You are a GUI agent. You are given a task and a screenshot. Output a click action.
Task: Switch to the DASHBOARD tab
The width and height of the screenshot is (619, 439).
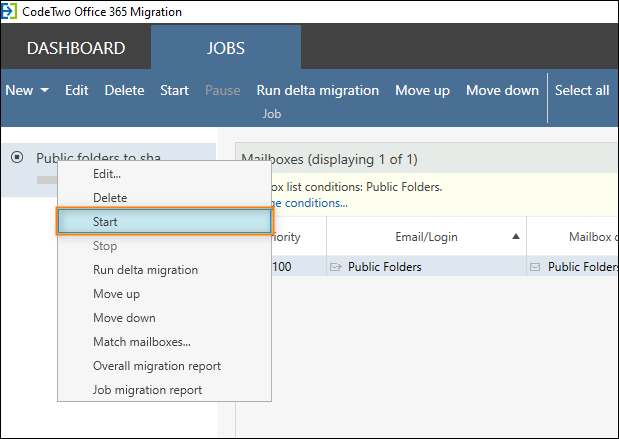(x=76, y=48)
